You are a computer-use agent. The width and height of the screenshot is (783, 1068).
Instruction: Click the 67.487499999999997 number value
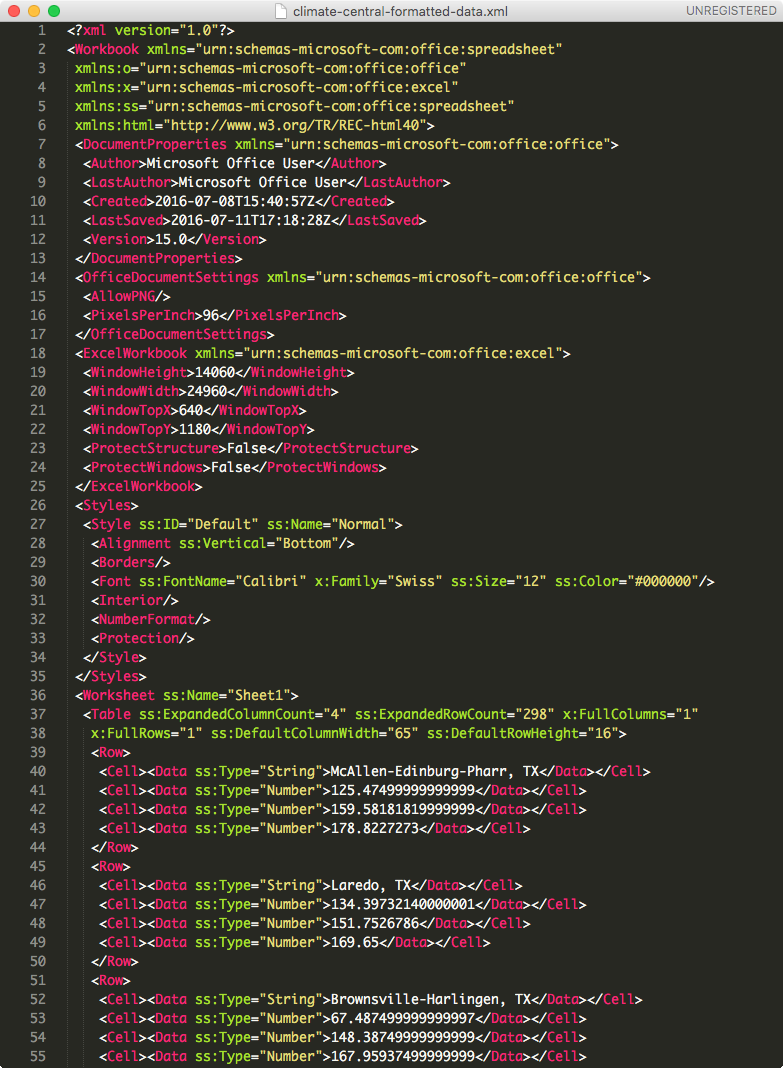pos(402,1018)
